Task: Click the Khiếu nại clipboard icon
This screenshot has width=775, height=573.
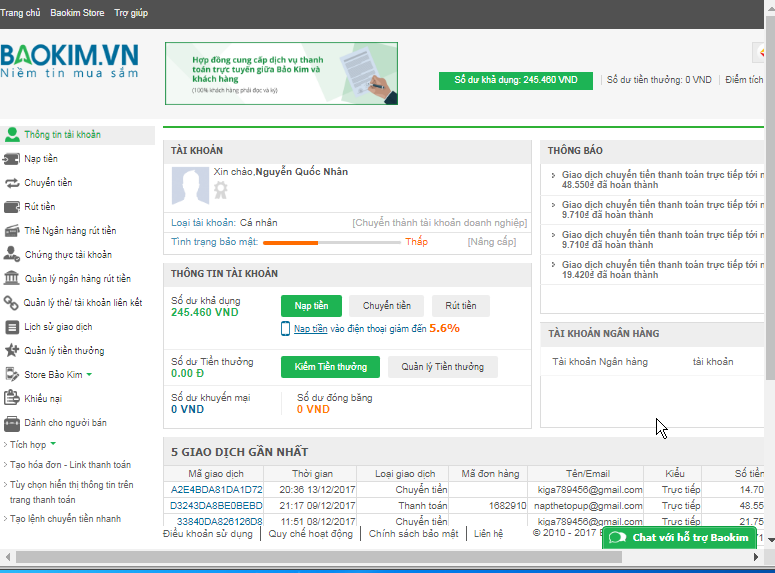Action: tap(11, 397)
